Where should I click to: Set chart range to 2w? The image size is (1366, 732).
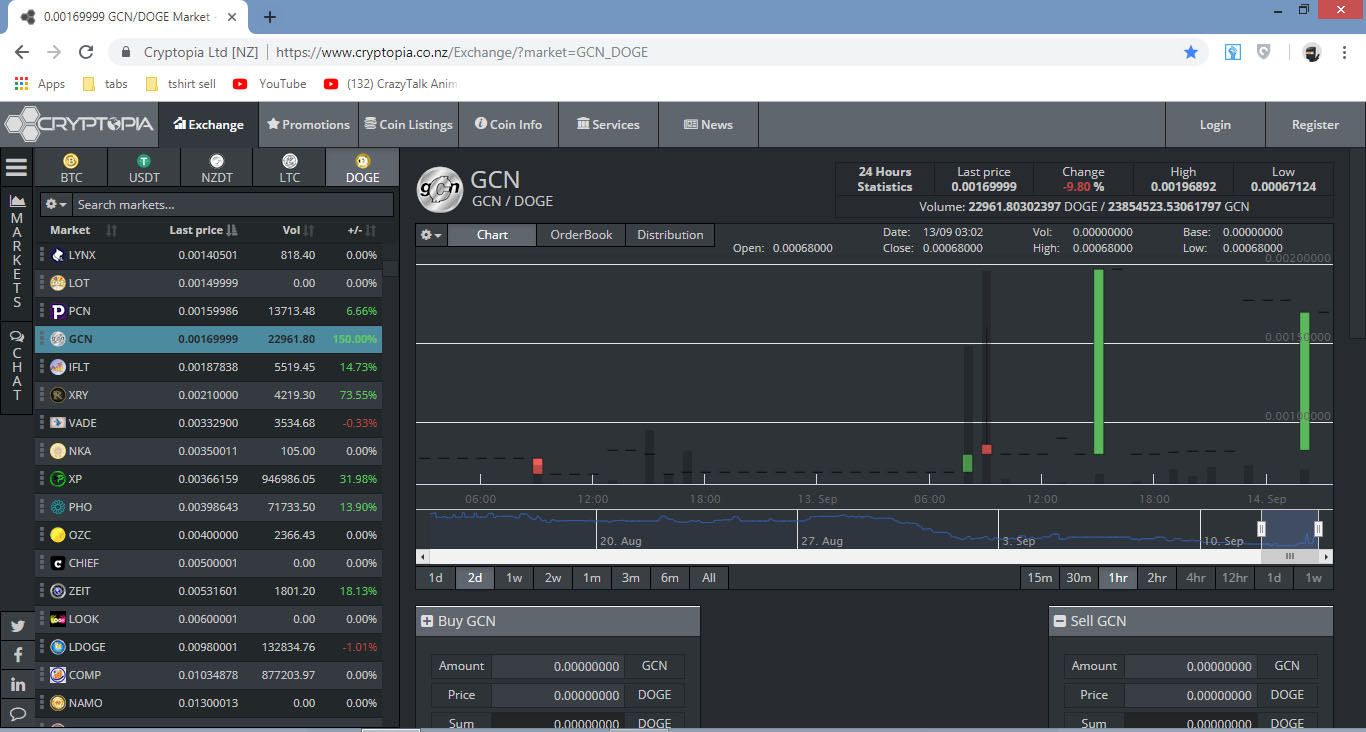click(x=553, y=578)
